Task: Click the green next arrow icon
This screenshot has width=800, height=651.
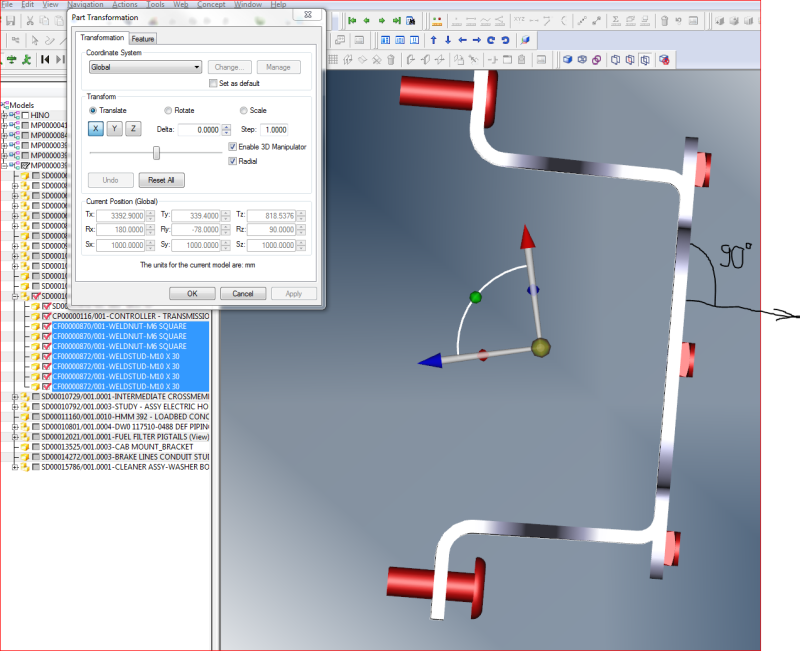Action: pos(381,21)
